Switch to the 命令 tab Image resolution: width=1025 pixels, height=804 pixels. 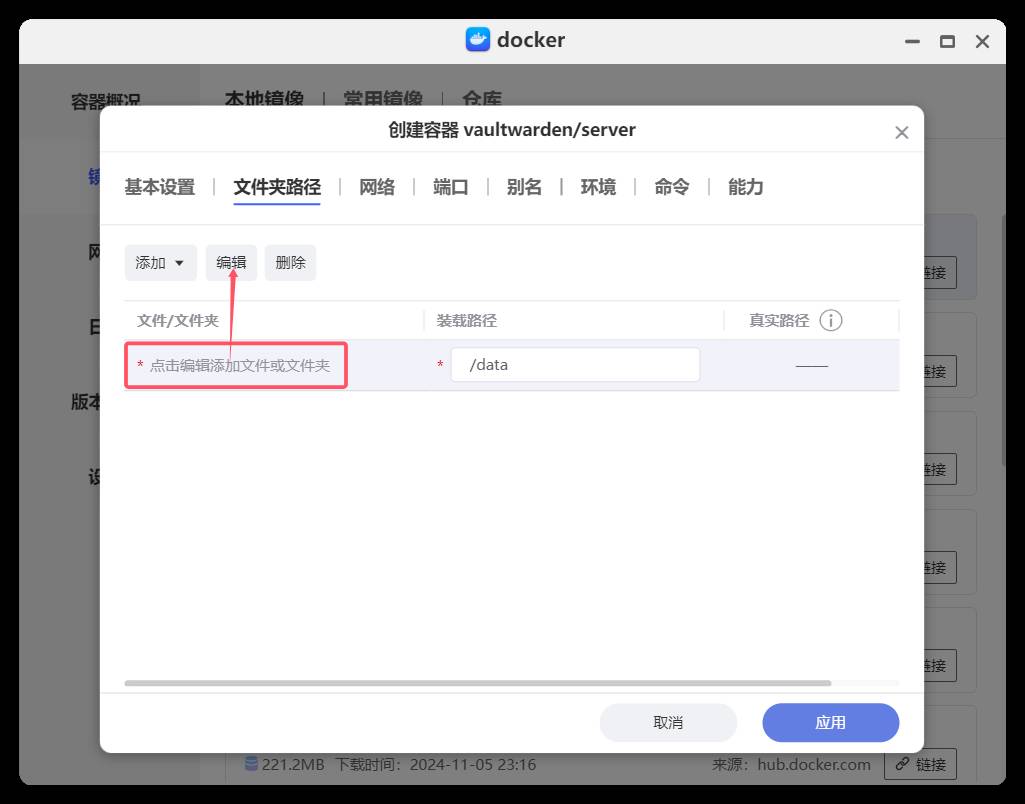[x=672, y=187]
